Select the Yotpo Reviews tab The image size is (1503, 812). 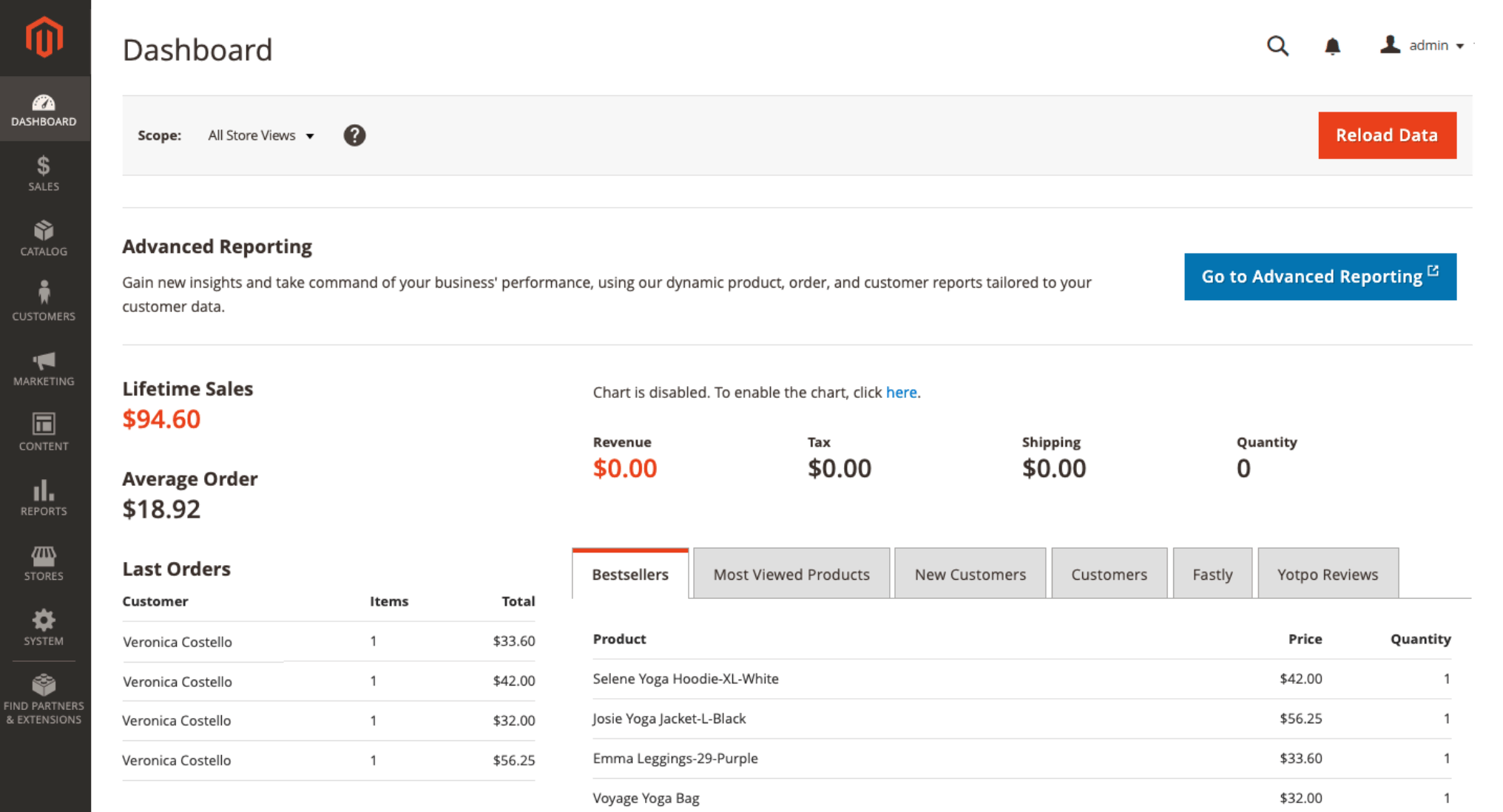pyautogui.click(x=1327, y=574)
